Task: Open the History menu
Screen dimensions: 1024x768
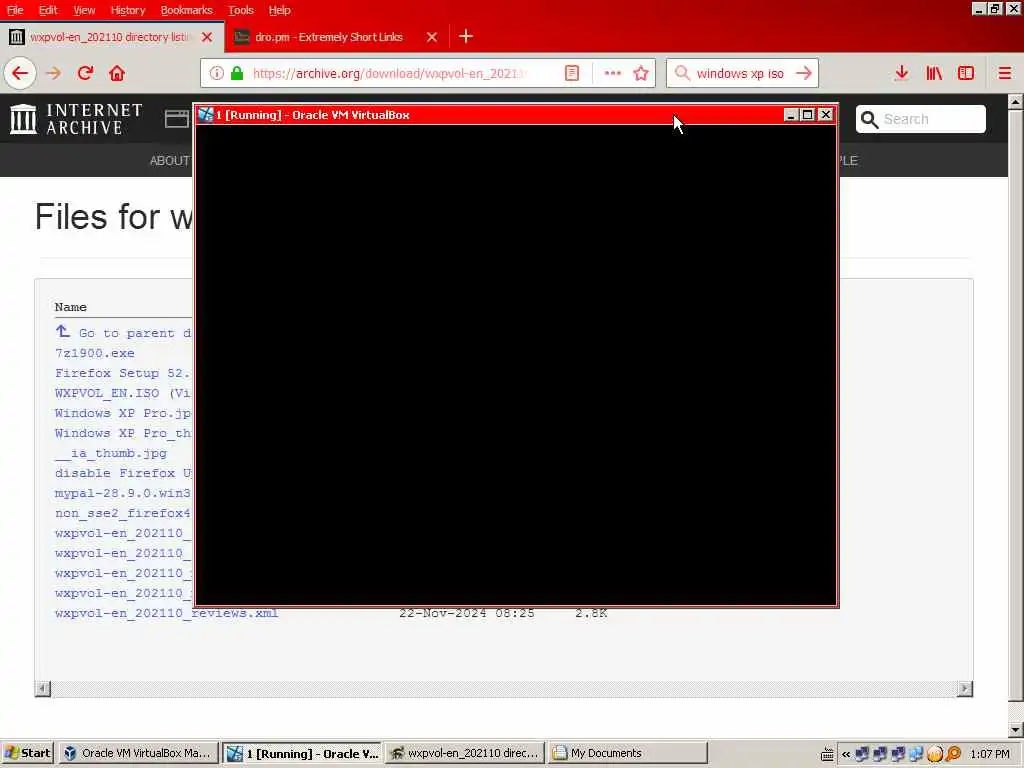Action: pos(127,10)
